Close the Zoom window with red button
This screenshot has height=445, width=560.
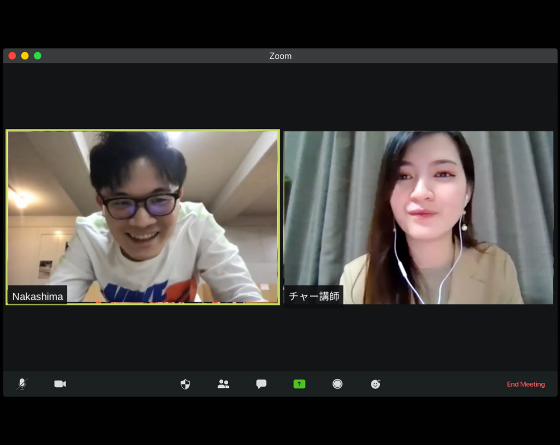[x=12, y=56]
